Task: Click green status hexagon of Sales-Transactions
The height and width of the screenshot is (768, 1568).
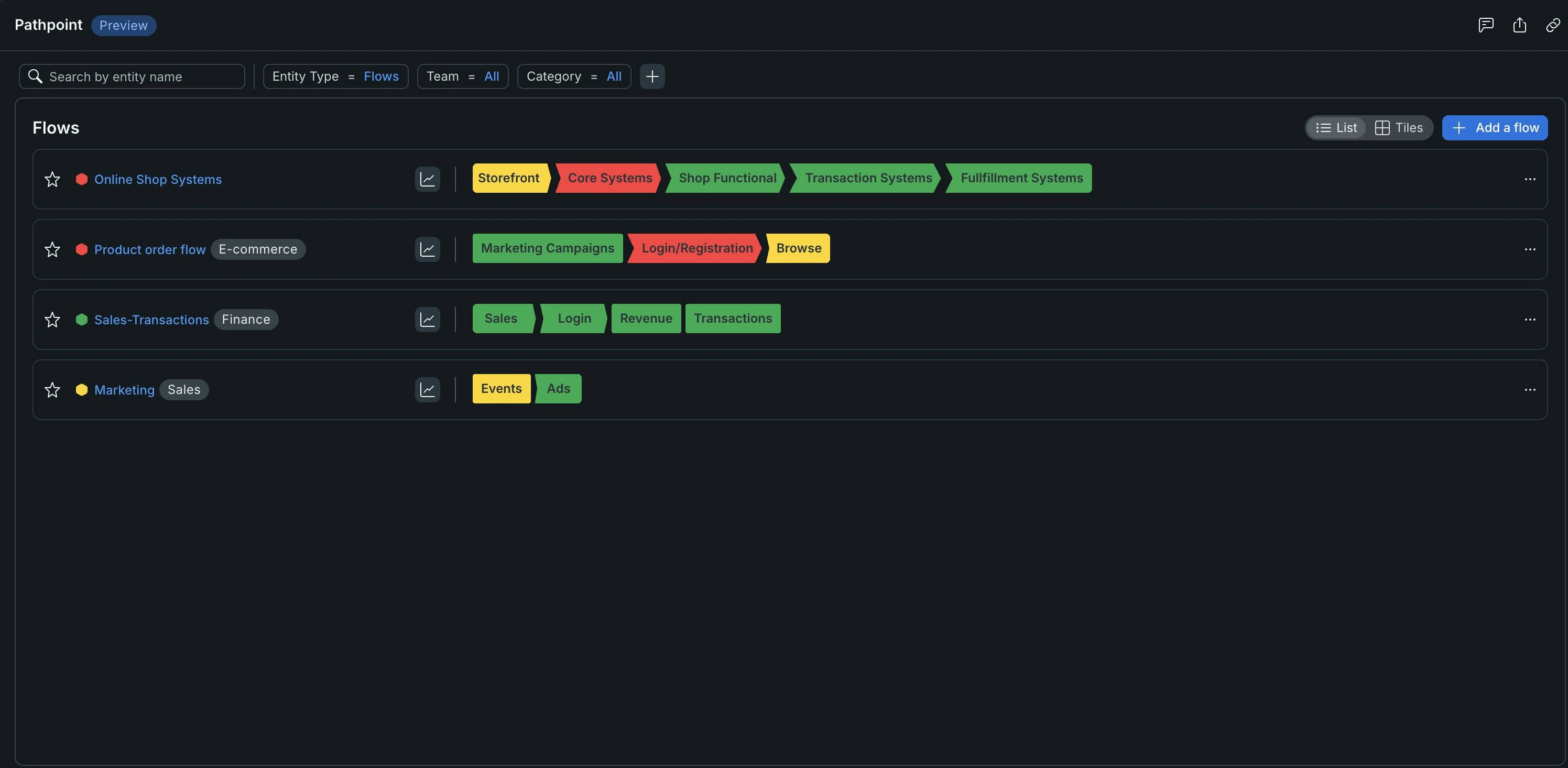Action: pyautogui.click(x=82, y=320)
